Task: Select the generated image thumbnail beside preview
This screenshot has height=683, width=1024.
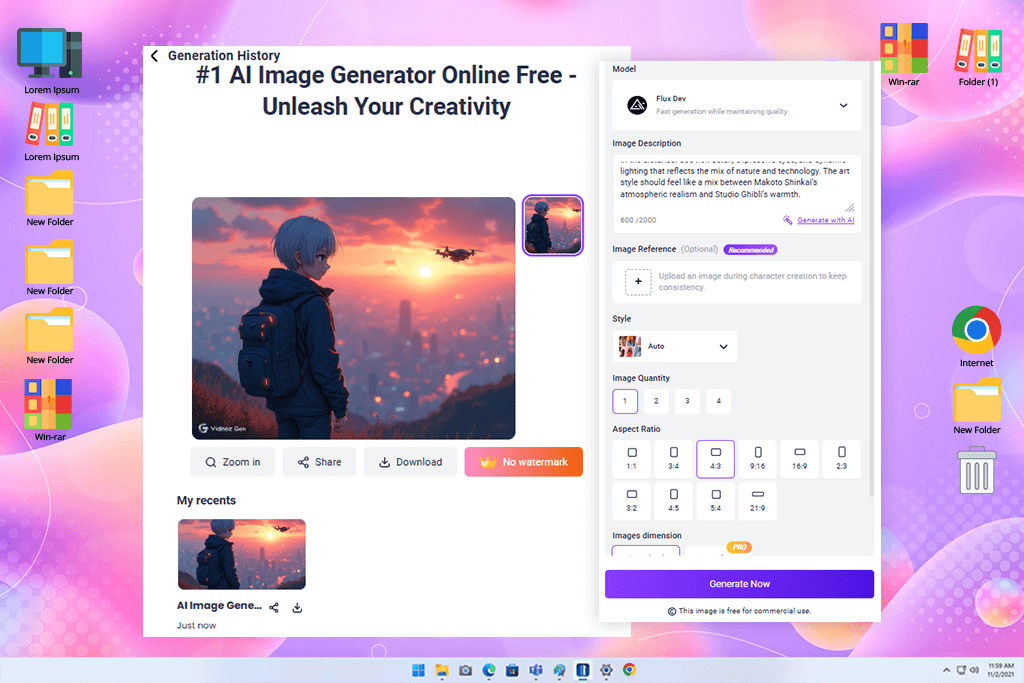Action: point(552,225)
